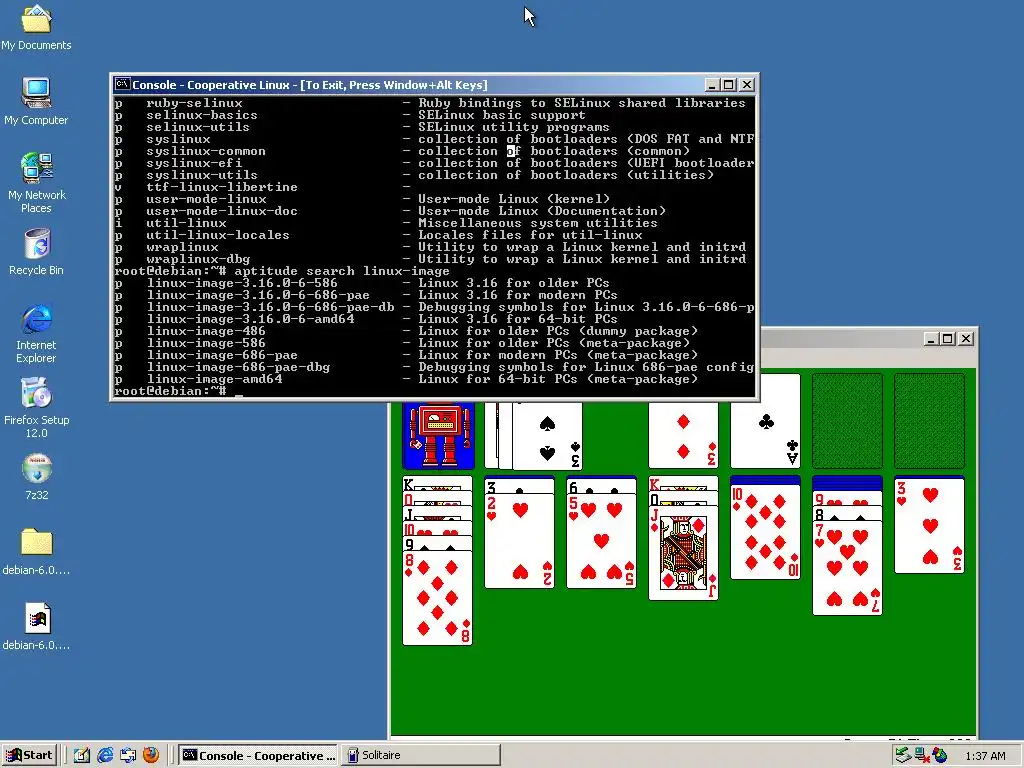Click the ace of clubs foundation pile
Image resolution: width=1024 pixels, height=768 pixels.
click(765, 421)
